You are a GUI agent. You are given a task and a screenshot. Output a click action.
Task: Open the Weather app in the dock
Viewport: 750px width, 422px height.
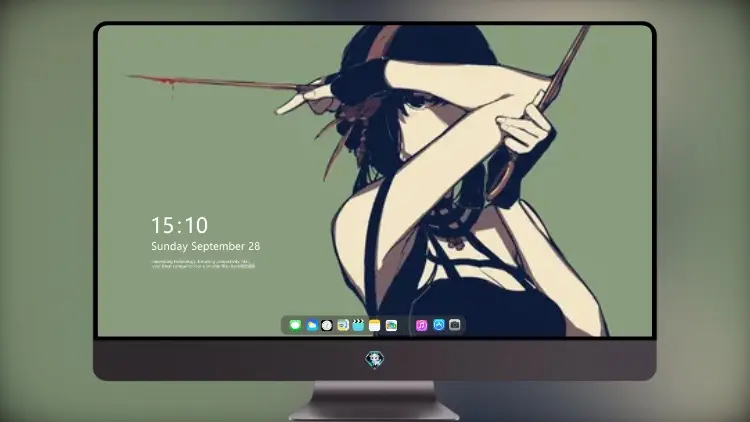pyautogui.click(x=311, y=325)
